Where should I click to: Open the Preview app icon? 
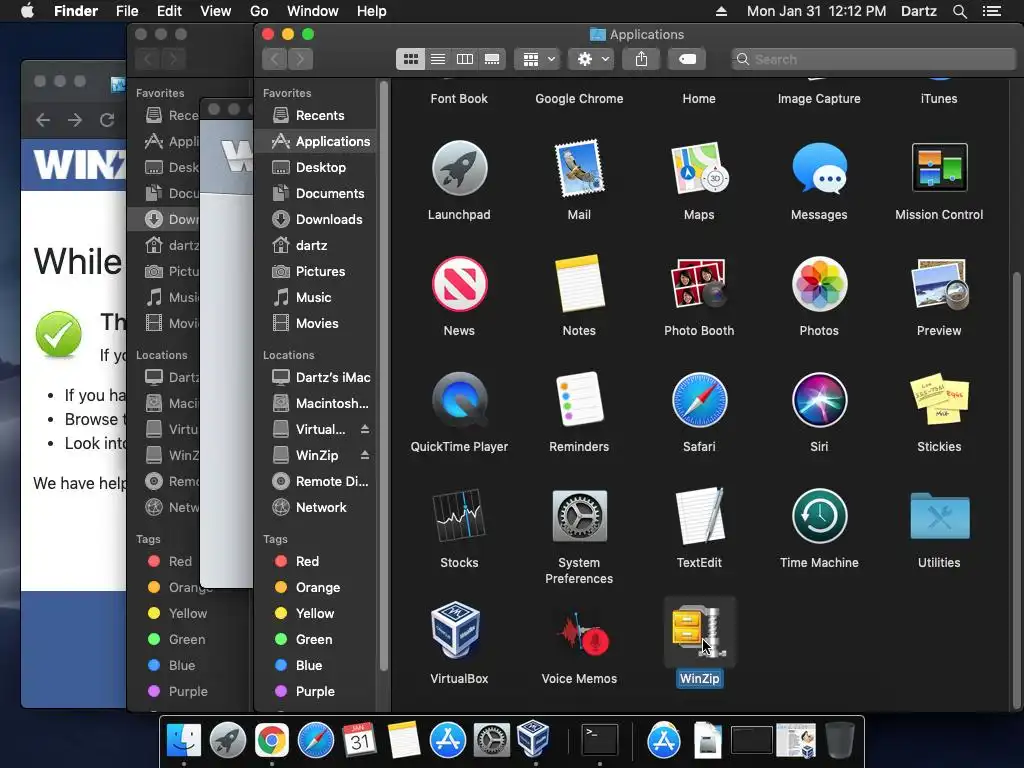pyautogui.click(x=939, y=284)
